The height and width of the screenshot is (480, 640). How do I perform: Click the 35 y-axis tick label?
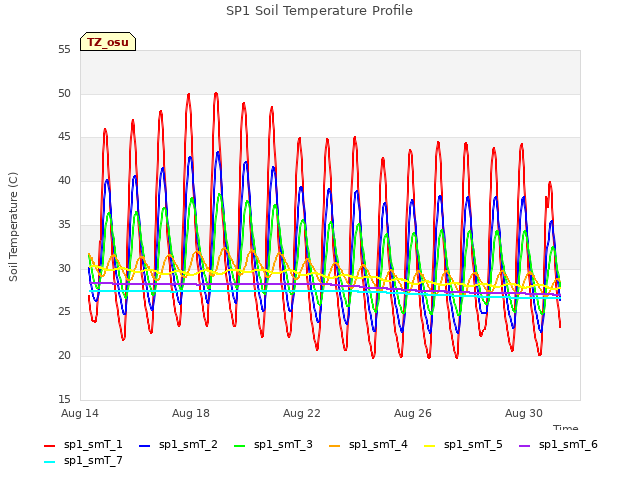coord(64,224)
